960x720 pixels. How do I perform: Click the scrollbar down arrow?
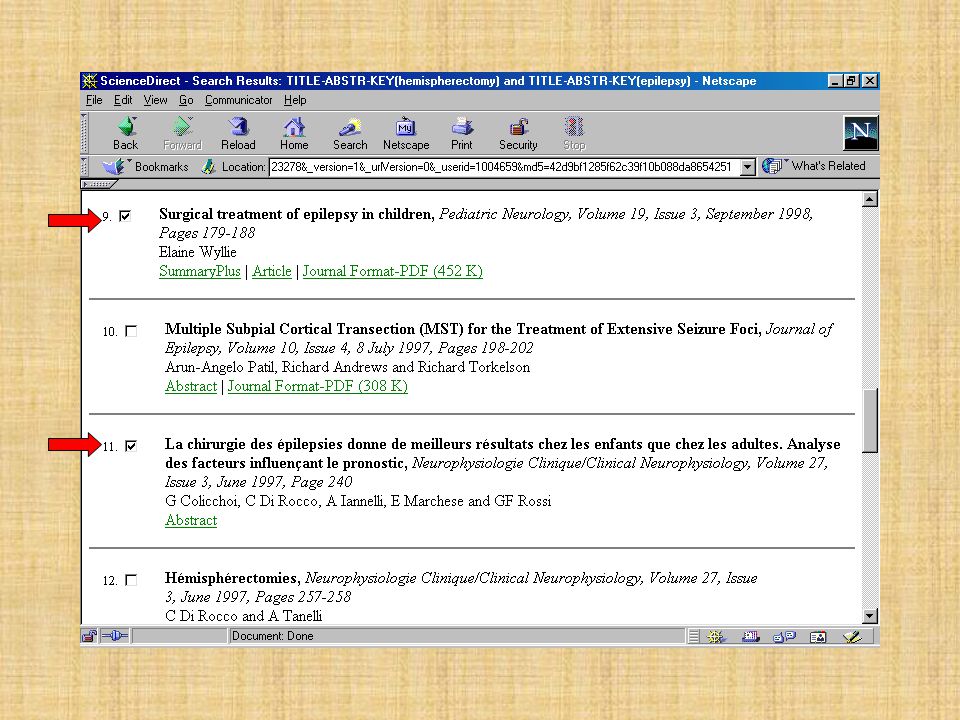pos(869,616)
